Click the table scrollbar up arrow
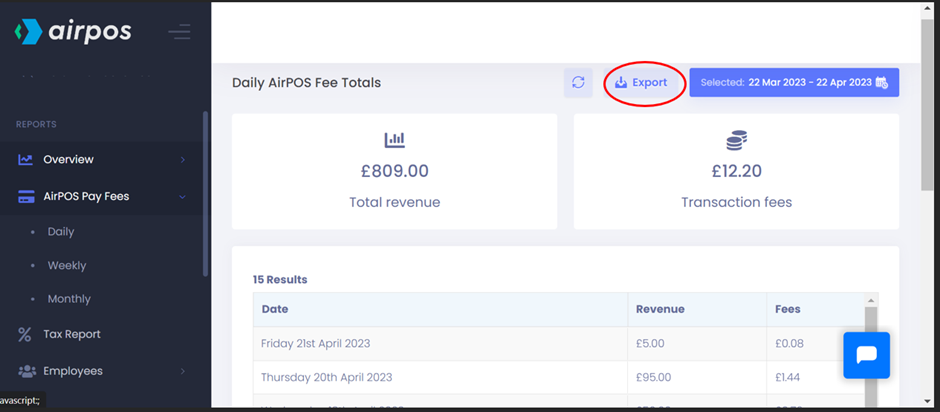Image resolution: width=940 pixels, height=412 pixels. (871, 300)
